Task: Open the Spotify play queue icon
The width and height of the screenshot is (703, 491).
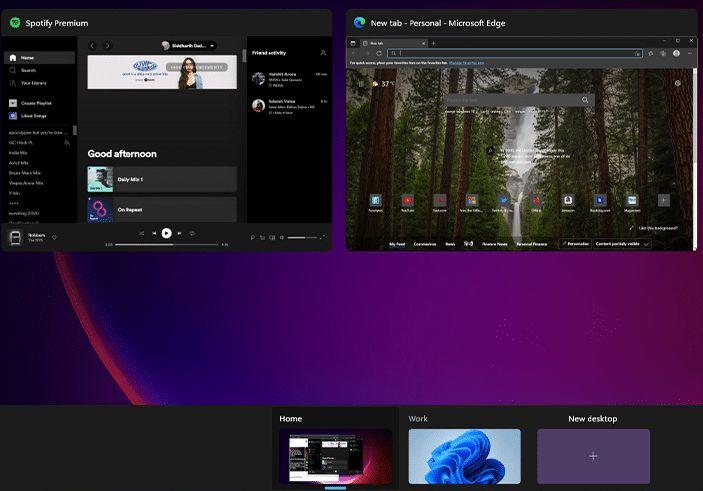Action: pos(262,237)
